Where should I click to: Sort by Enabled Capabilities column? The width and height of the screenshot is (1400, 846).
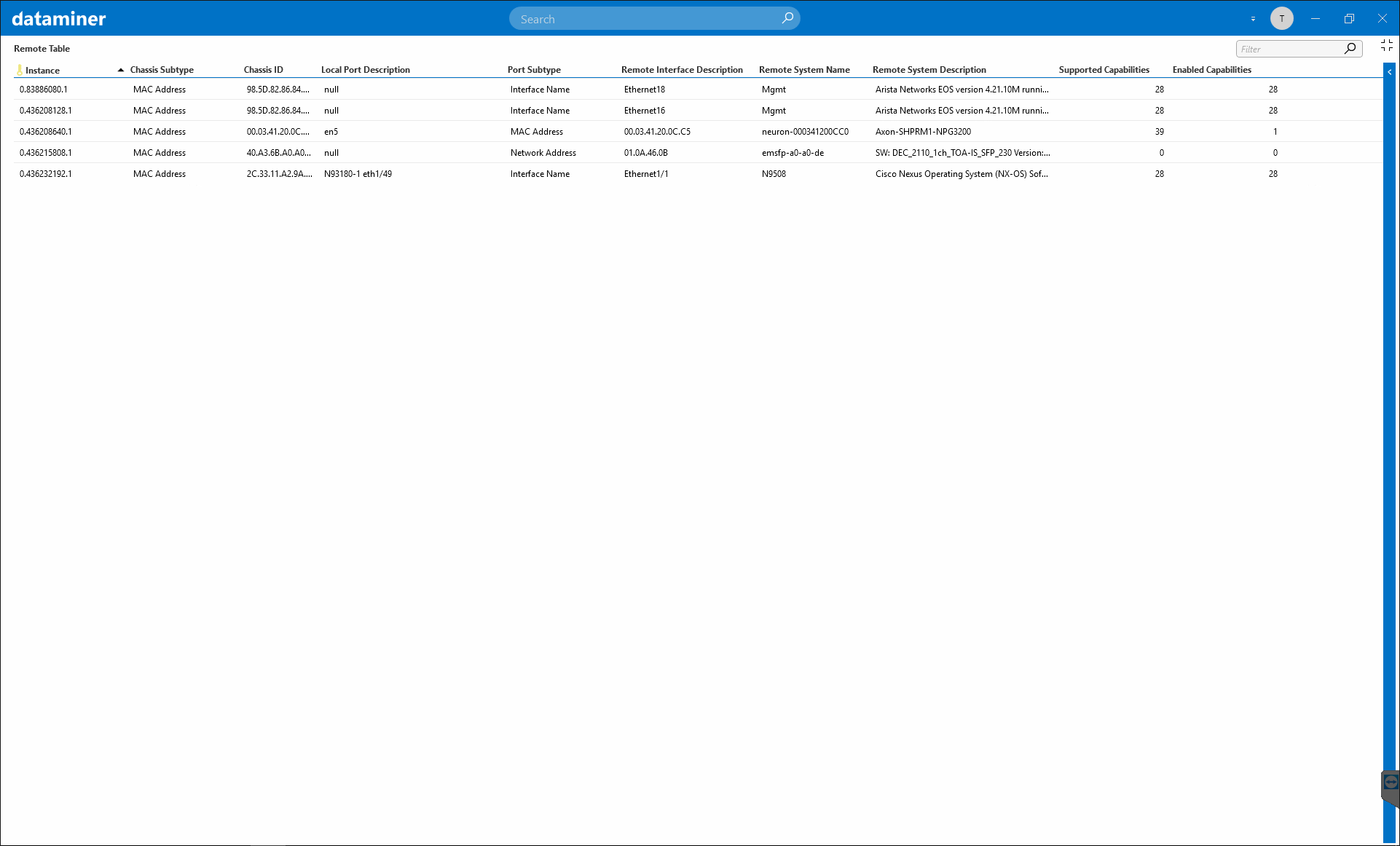1212,70
